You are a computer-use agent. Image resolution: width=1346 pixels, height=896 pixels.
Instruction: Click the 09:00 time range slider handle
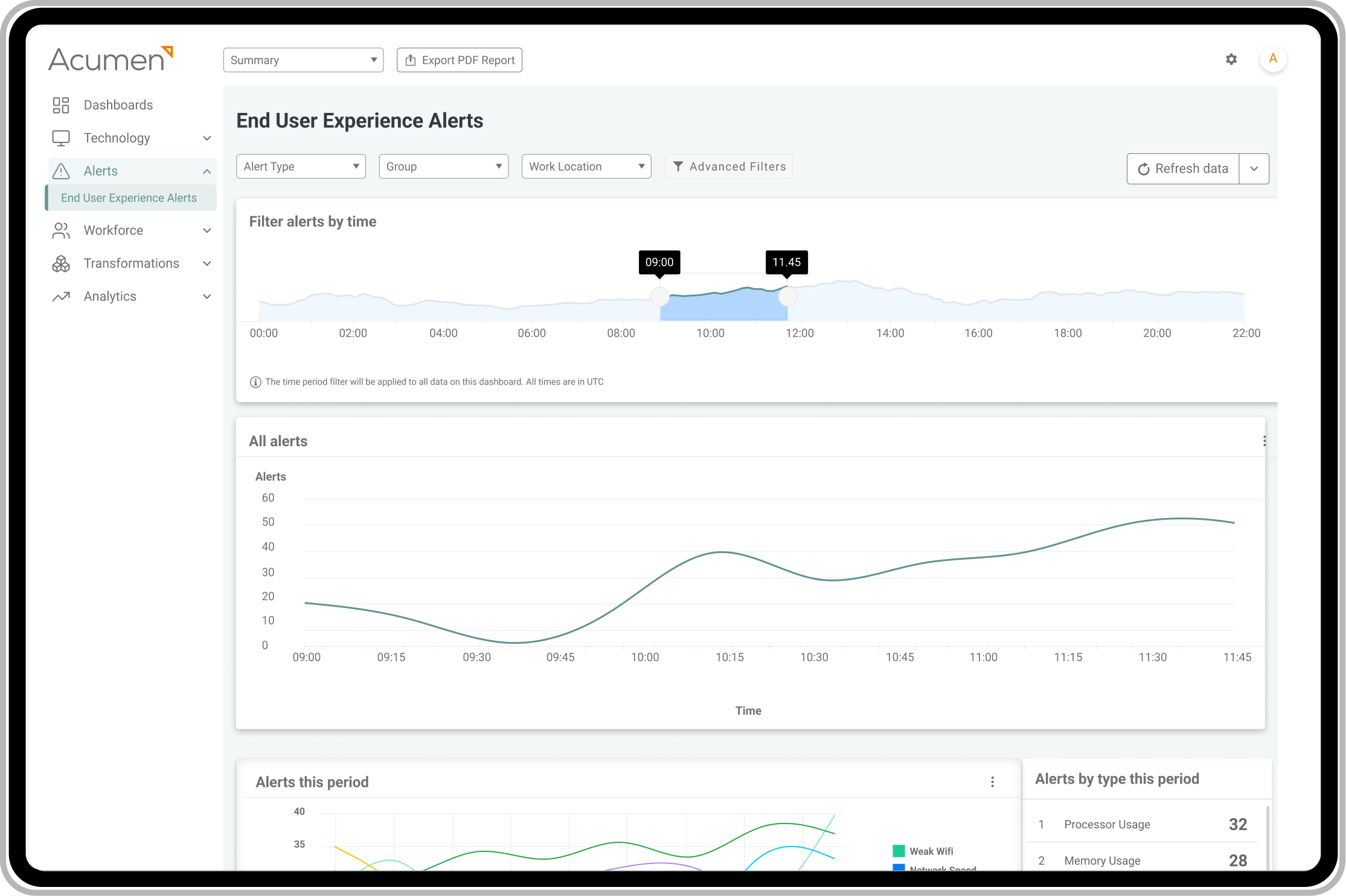[x=659, y=296]
